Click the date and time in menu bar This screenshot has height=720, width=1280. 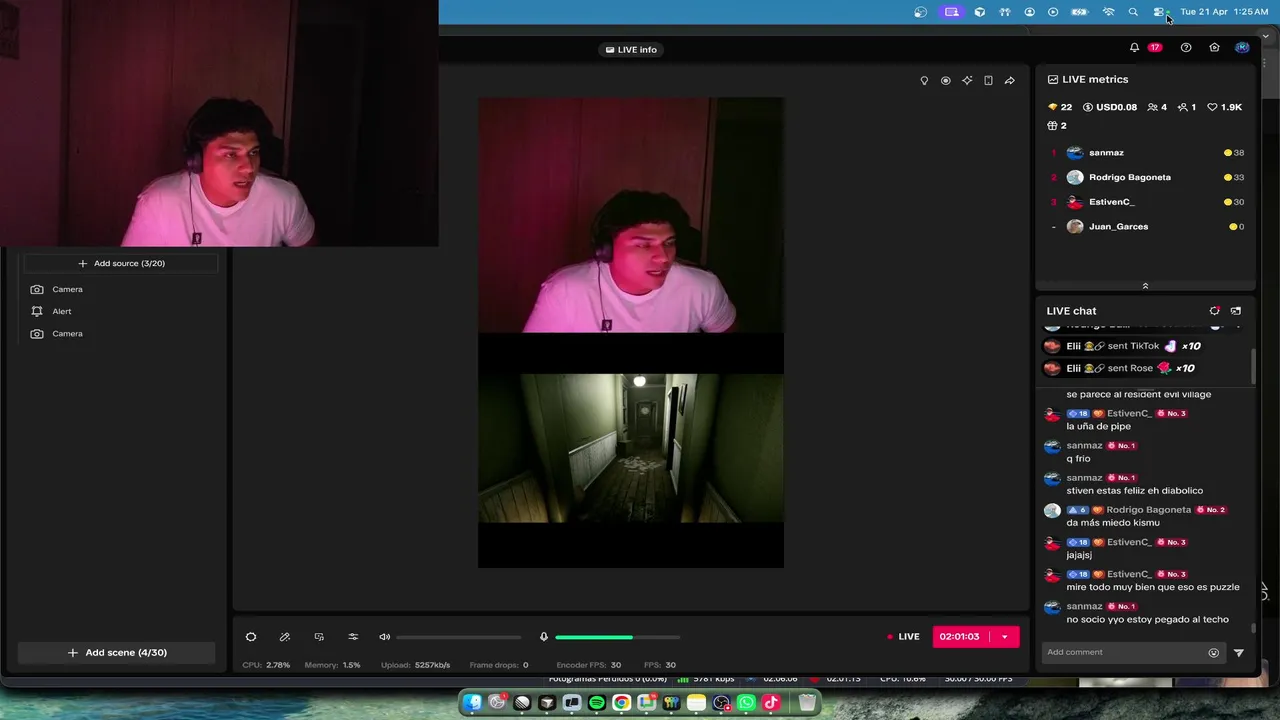coord(1224,12)
